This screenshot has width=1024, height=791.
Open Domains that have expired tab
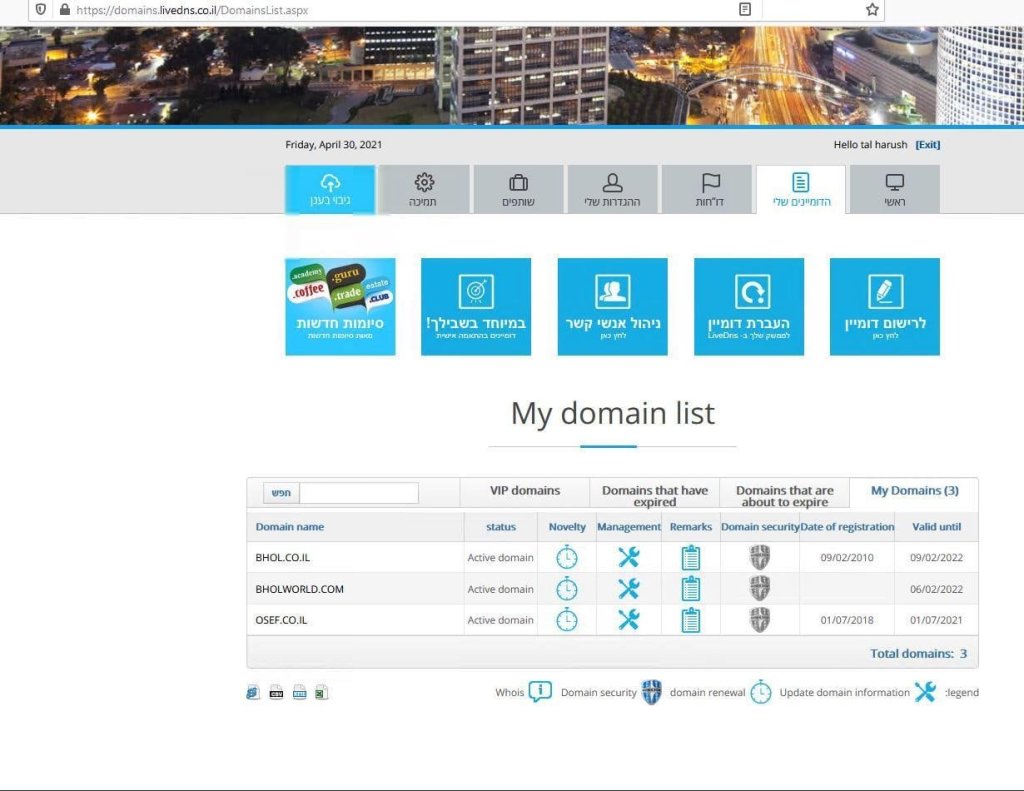(x=654, y=496)
